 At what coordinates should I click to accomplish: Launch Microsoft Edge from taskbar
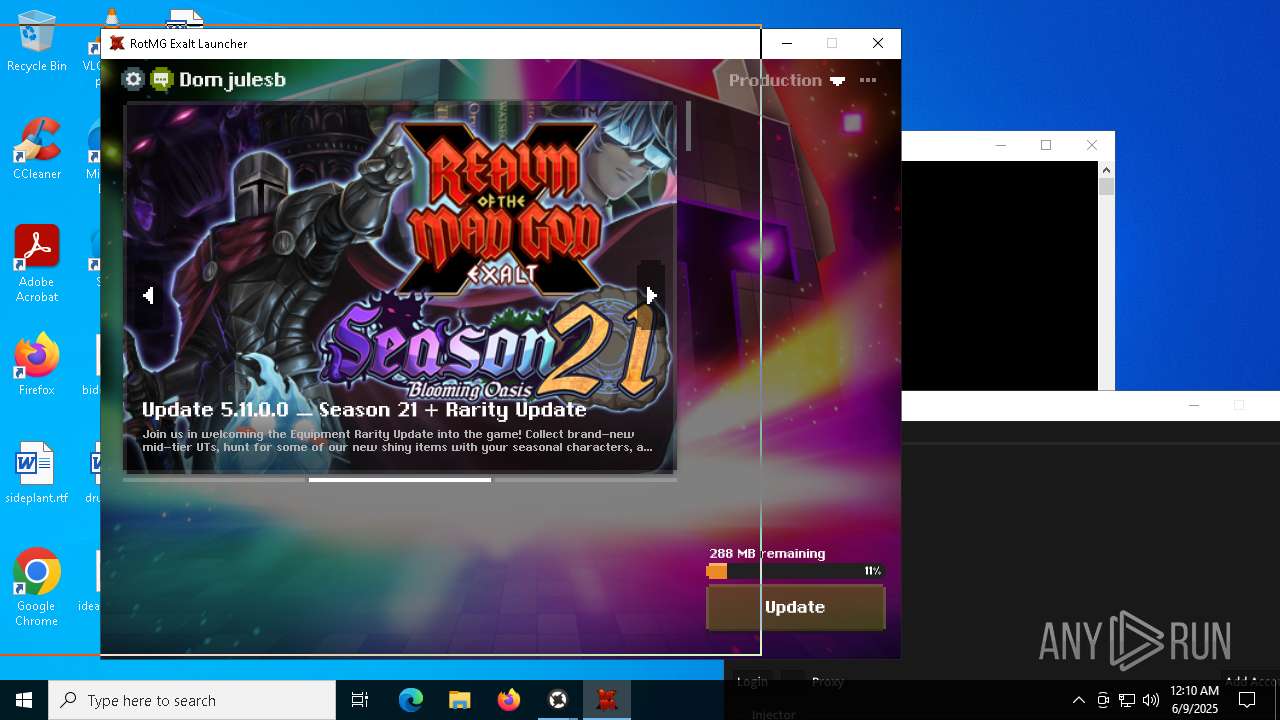point(411,700)
